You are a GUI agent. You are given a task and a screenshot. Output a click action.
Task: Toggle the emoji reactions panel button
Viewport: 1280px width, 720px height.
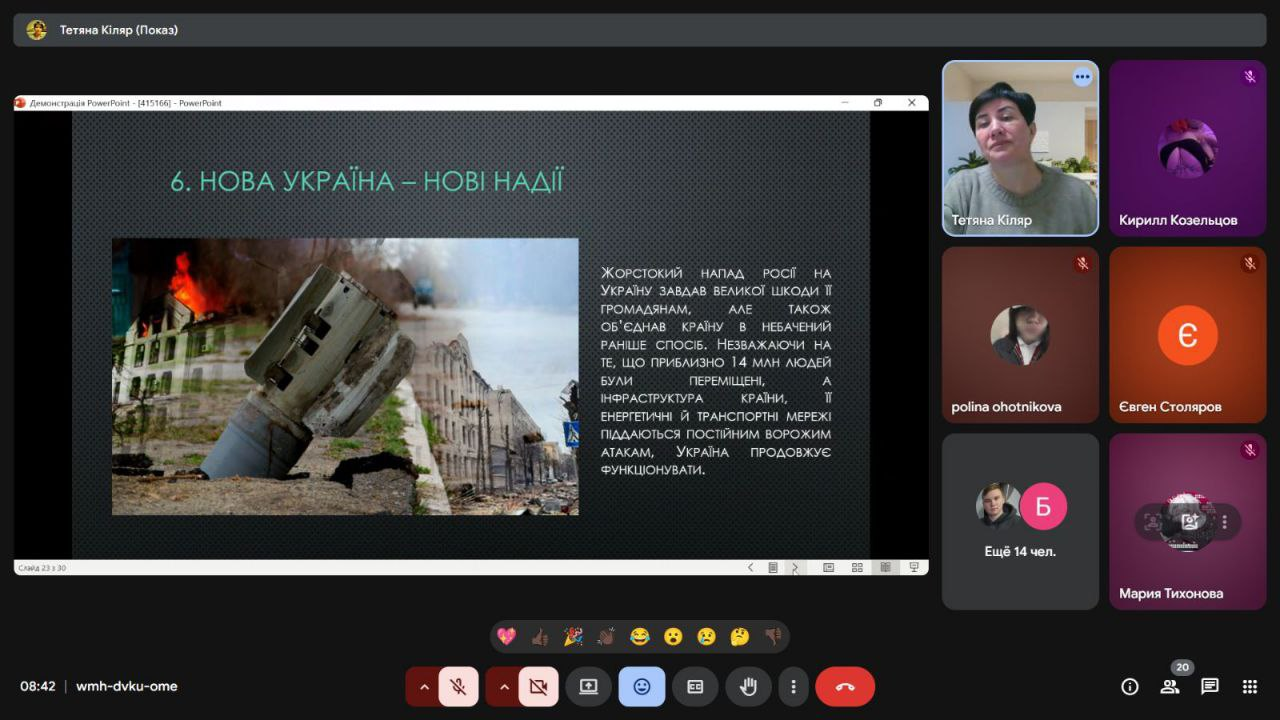pos(642,687)
